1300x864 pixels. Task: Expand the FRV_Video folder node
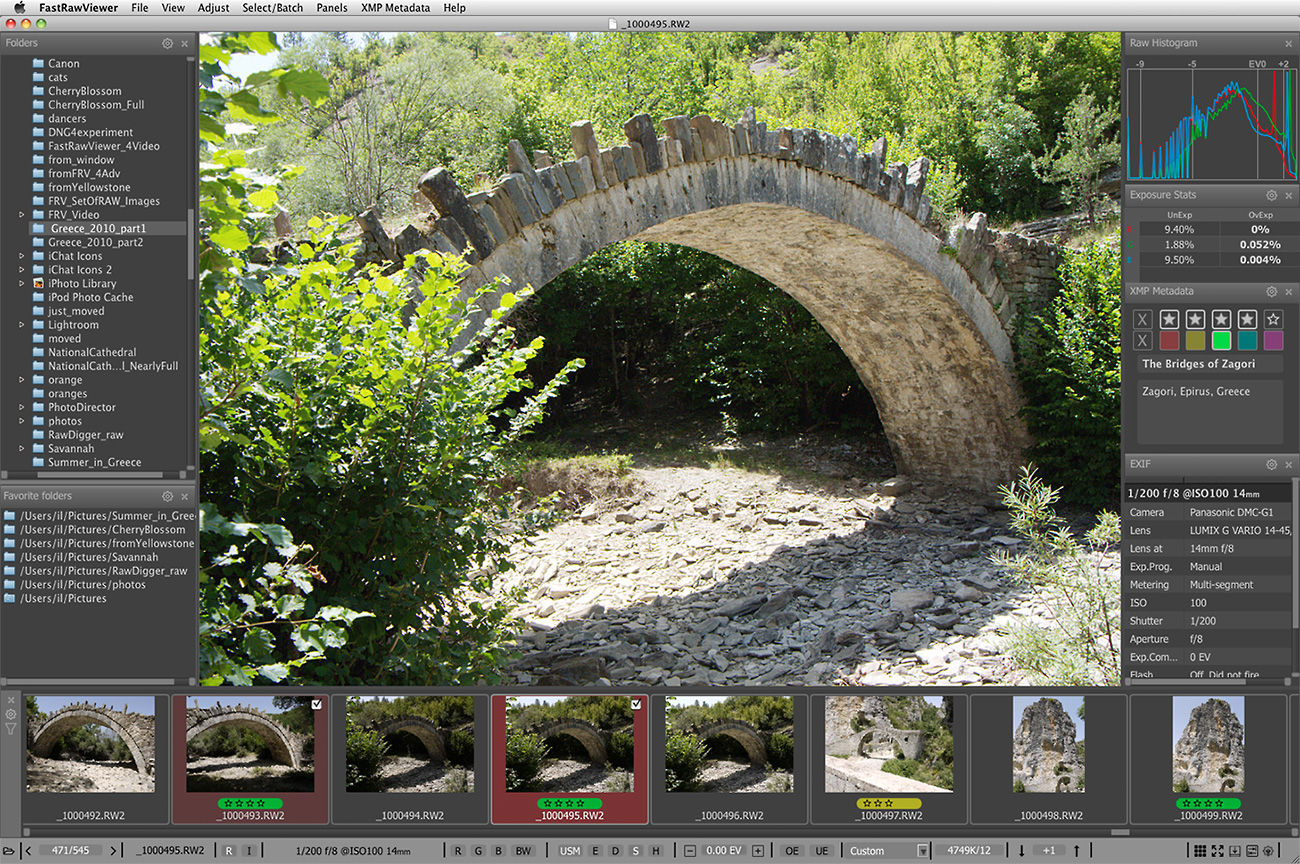22,215
